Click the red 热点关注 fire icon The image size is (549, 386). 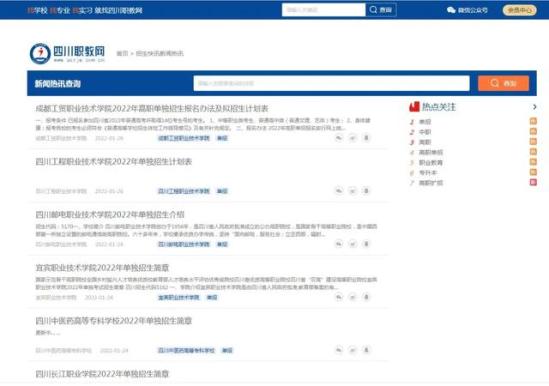pos(414,107)
